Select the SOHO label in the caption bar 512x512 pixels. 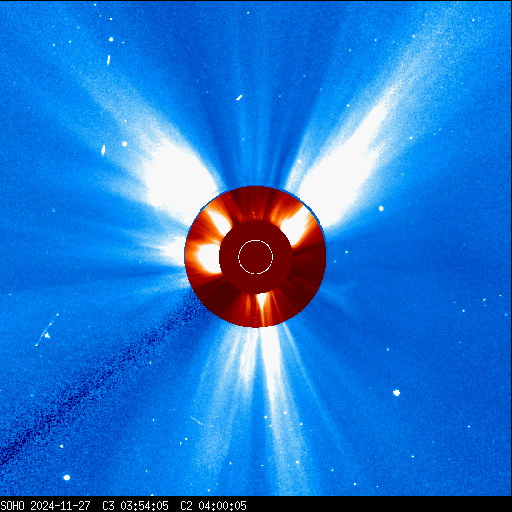[x=12, y=506]
